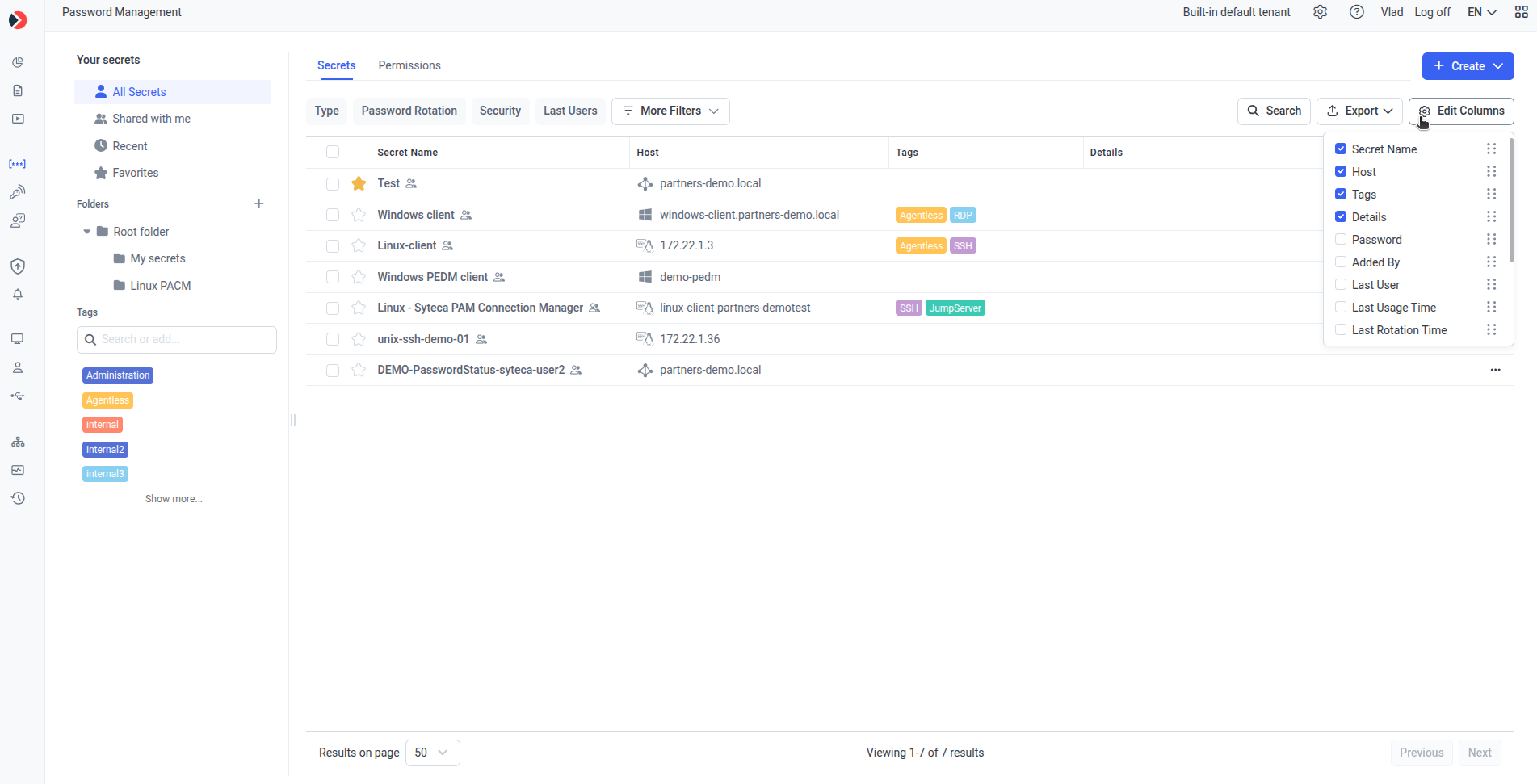
Task: Uncheck Host column checkbox
Action: tap(1341, 172)
